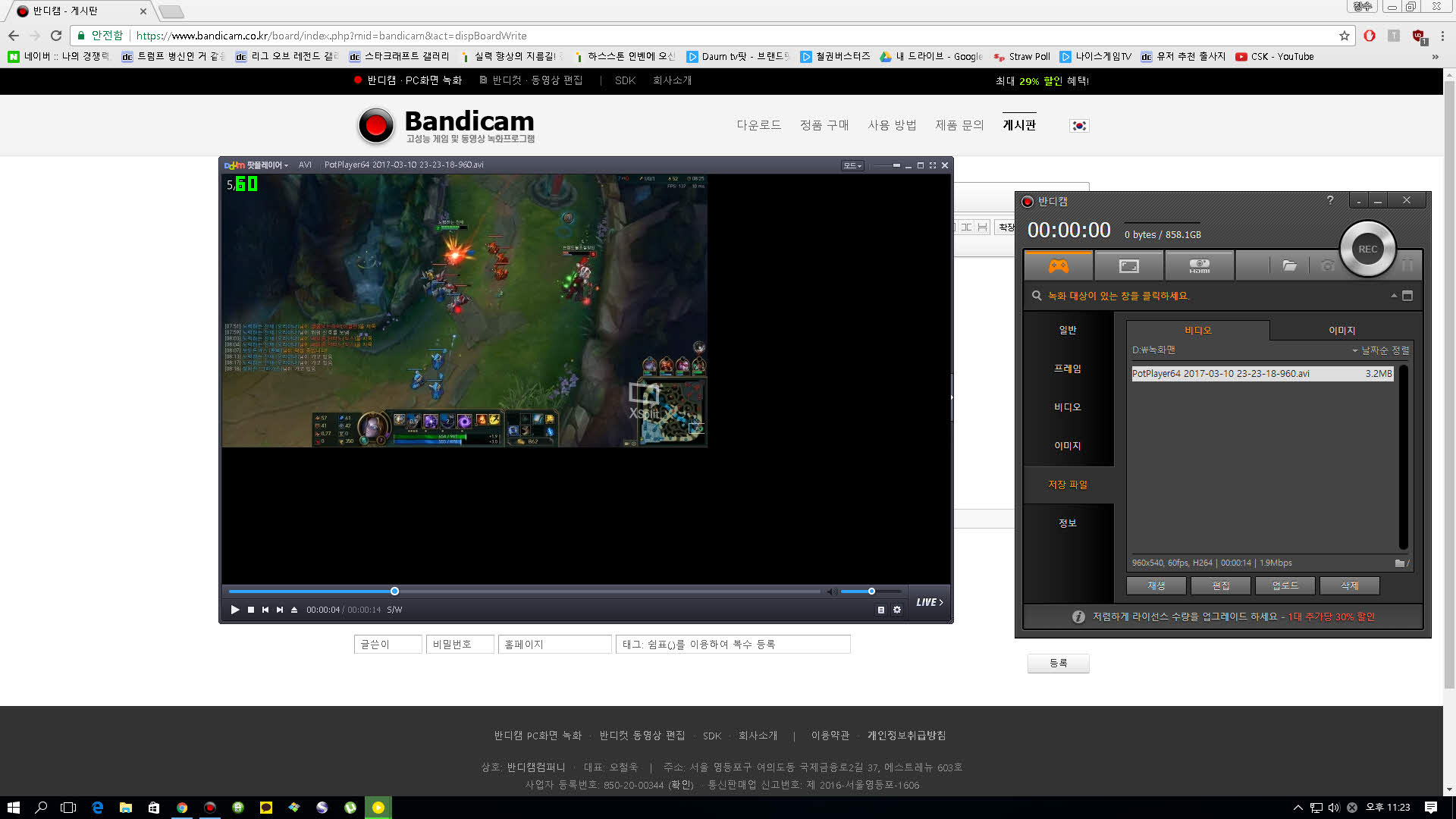Click the 삭제 delete button in Bandicam
This screenshot has width=1456, height=819.
point(1349,585)
